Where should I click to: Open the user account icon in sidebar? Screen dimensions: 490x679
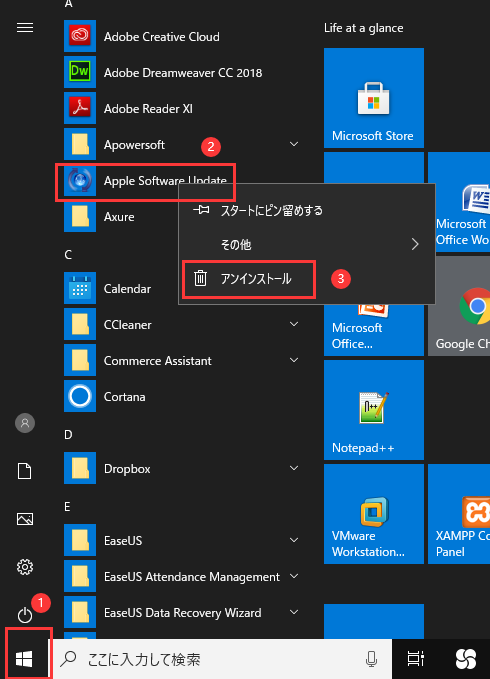point(25,423)
